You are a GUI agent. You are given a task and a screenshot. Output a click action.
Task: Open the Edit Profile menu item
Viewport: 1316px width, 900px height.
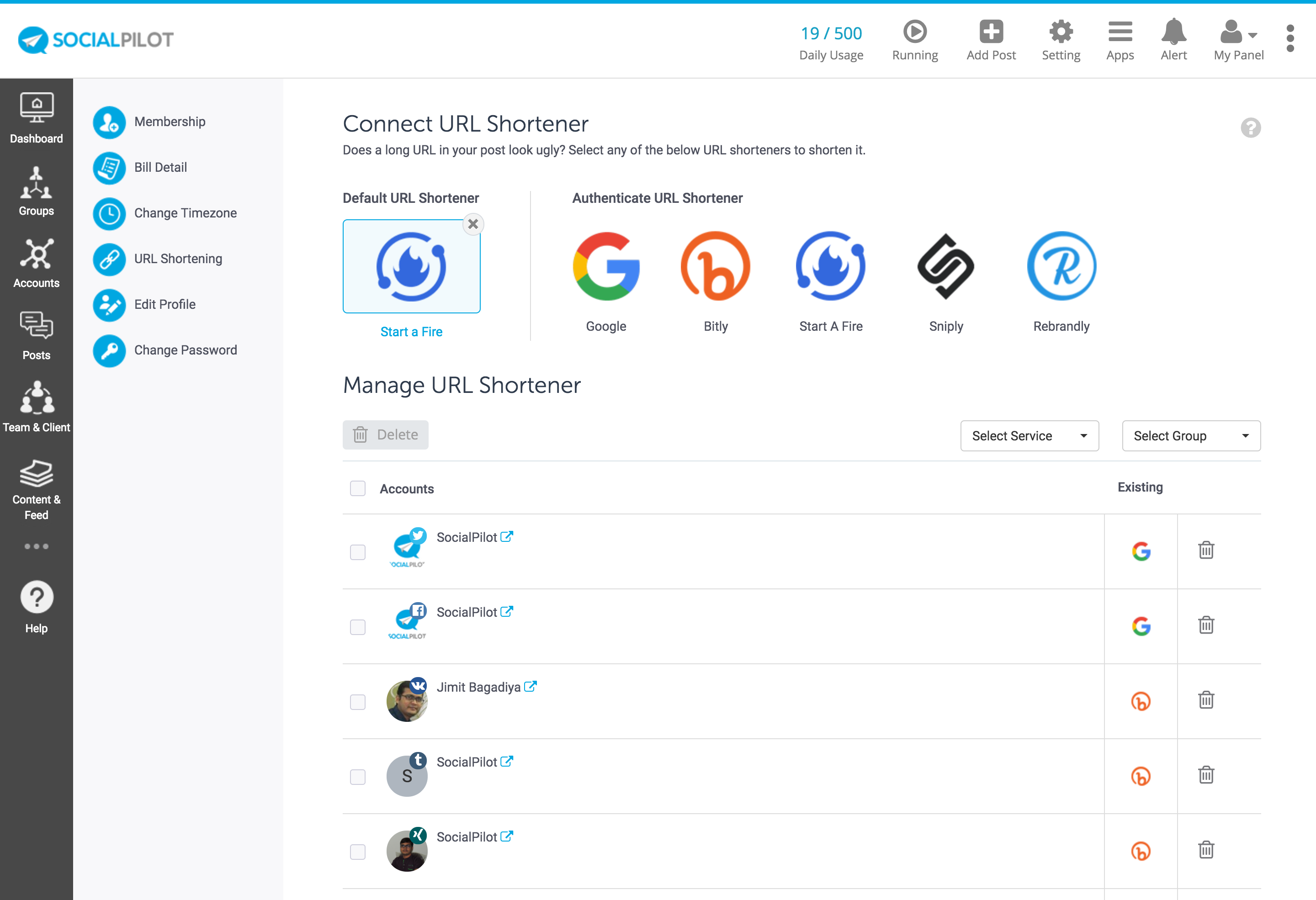[x=165, y=304]
